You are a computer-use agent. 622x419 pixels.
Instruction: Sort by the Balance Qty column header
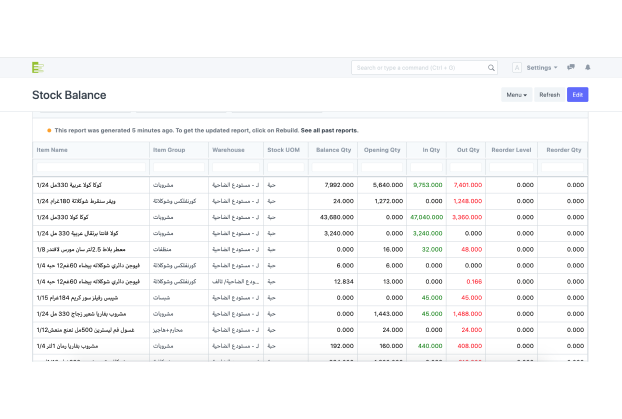tap(333, 149)
